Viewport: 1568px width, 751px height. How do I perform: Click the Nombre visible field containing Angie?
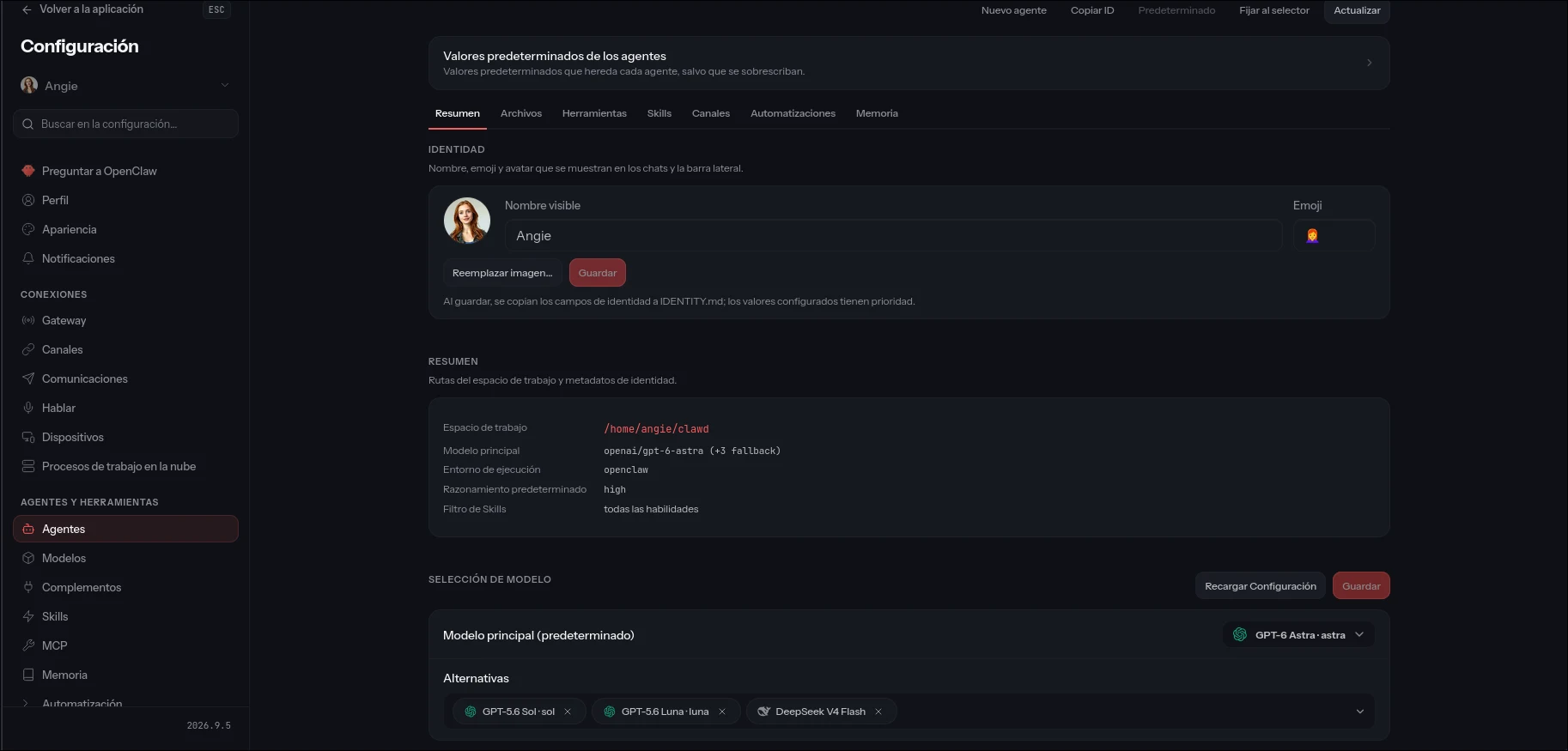tap(893, 236)
